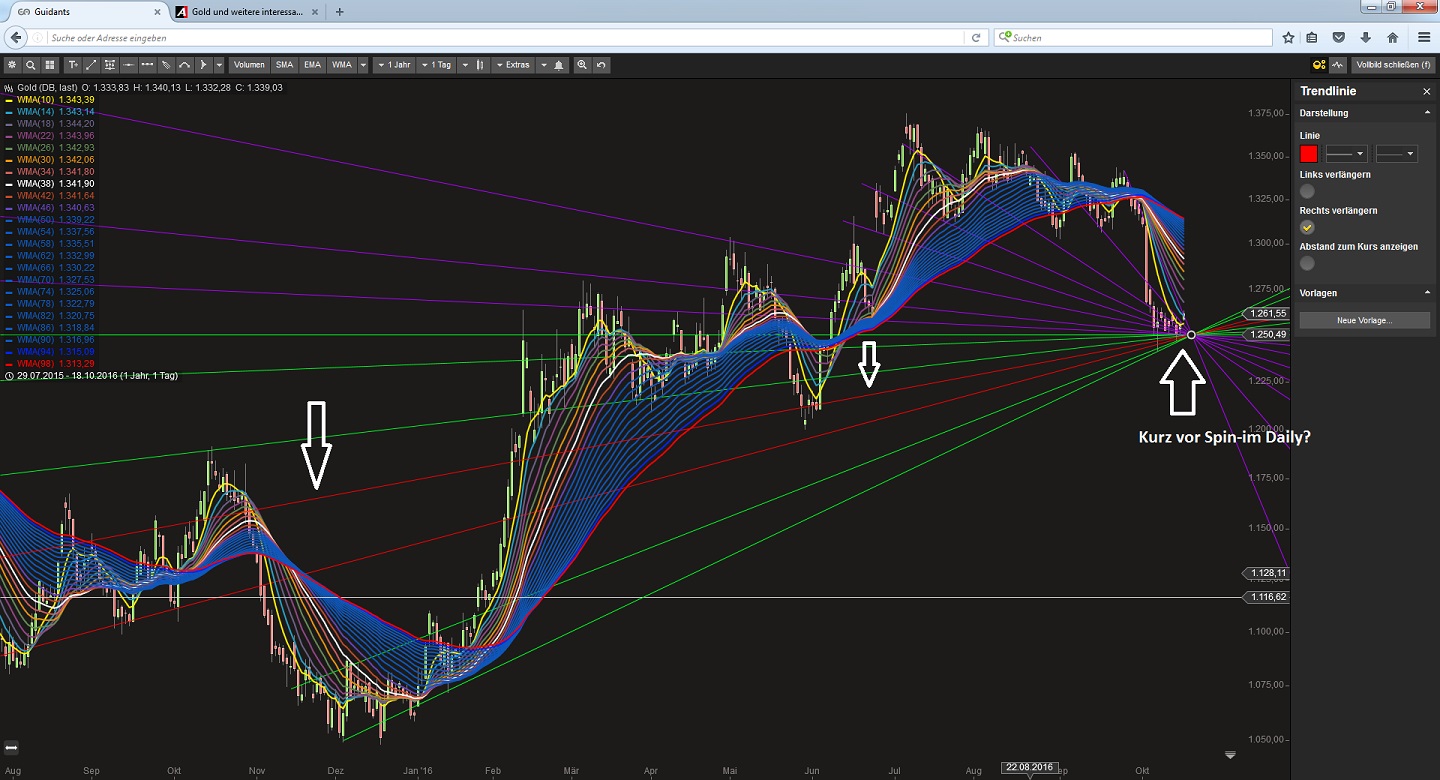Open the price alarm bell icon
This screenshot has height=780, width=1440.
[x=558, y=65]
